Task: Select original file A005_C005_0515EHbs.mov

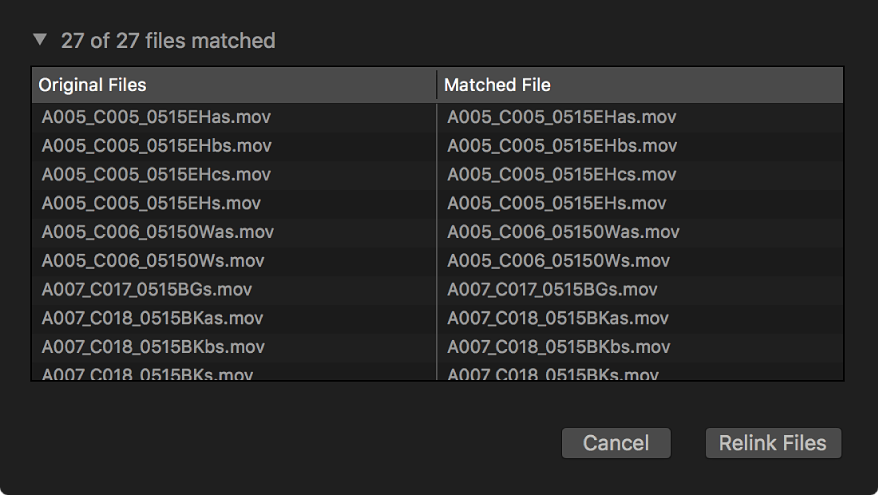Action: click(x=156, y=146)
